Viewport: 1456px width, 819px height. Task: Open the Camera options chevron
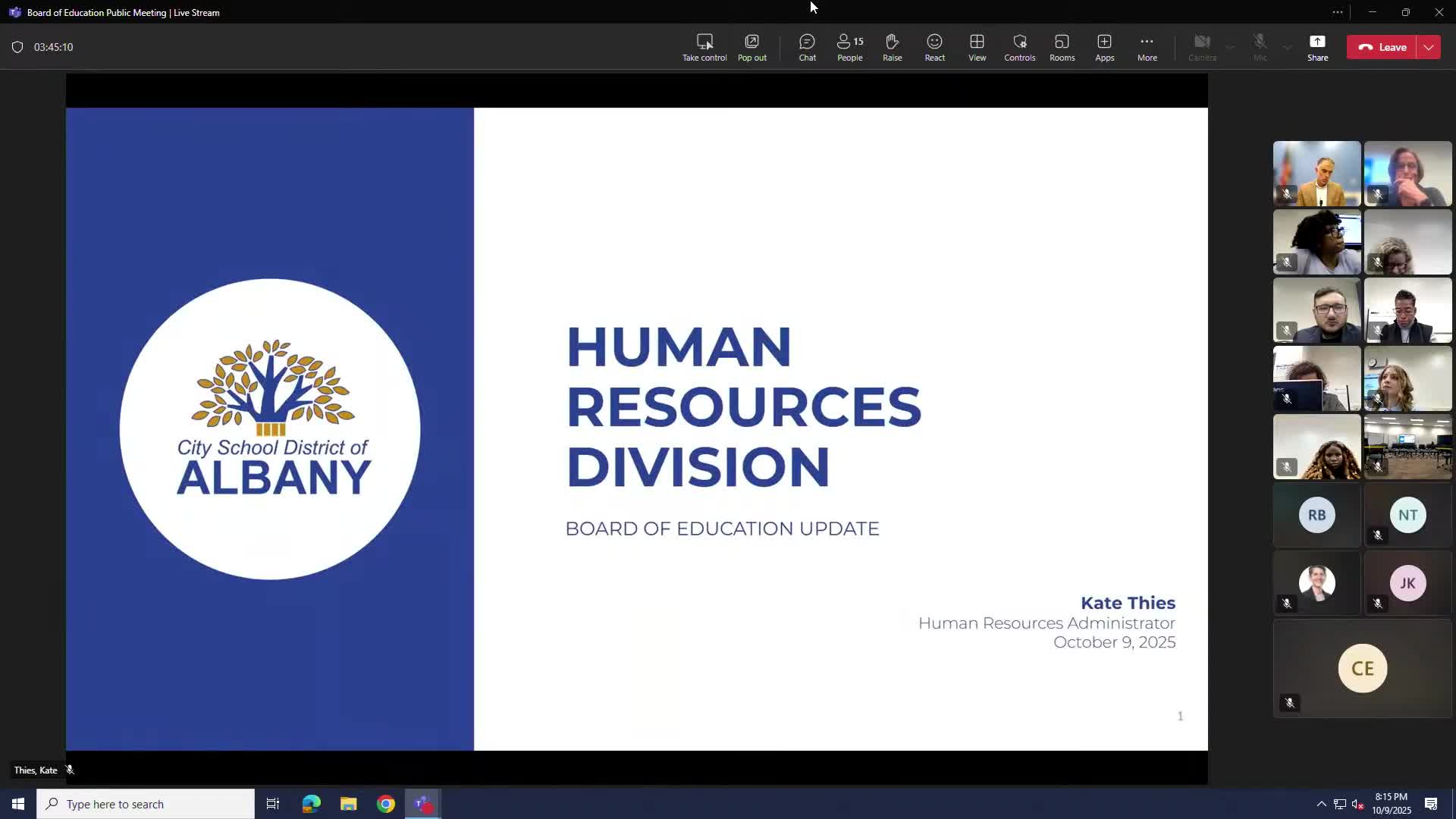[1230, 47]
